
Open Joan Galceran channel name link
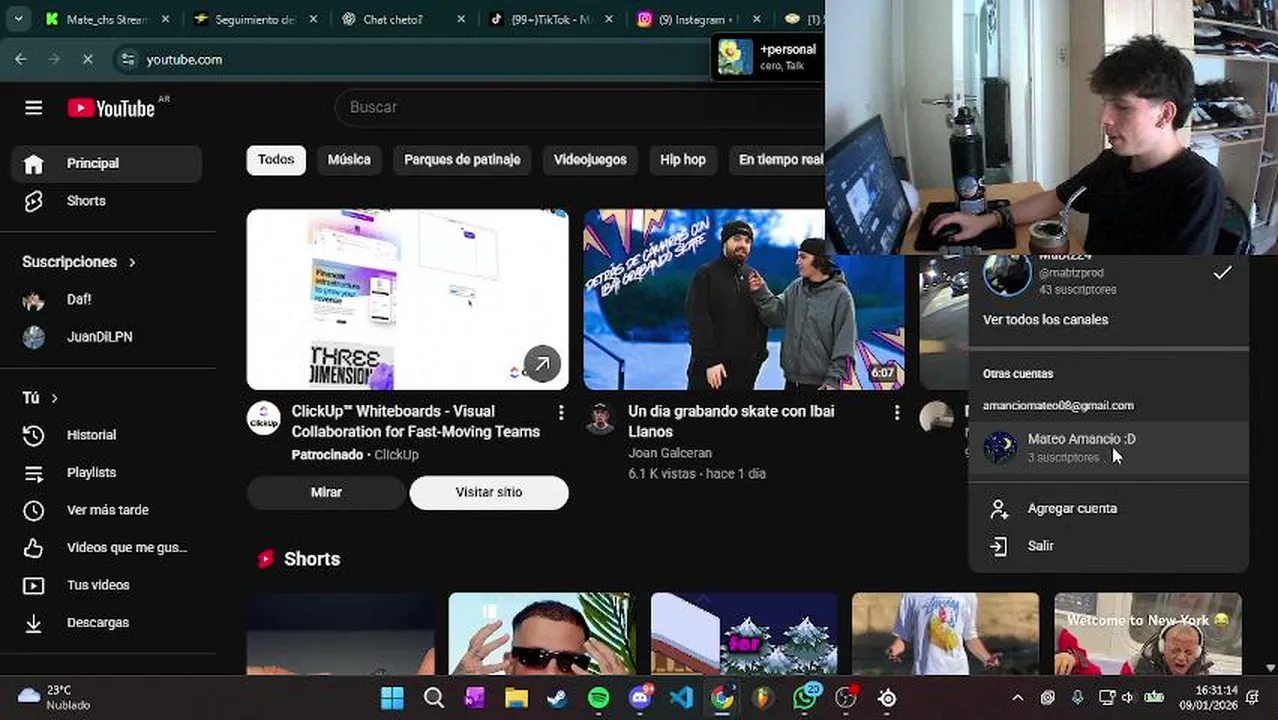pos(670,454)
